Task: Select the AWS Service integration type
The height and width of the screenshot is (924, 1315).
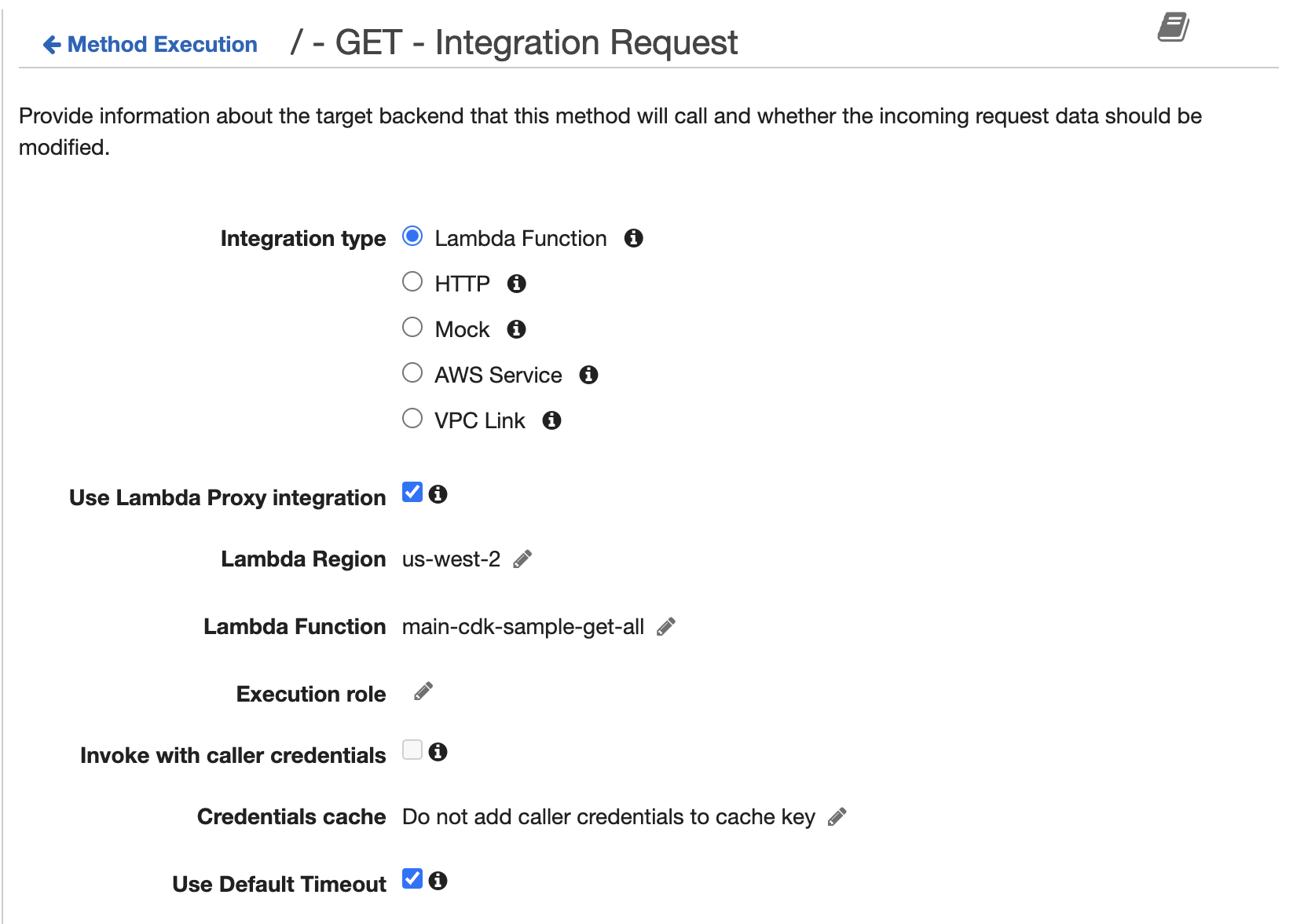Action: (412, 372)
